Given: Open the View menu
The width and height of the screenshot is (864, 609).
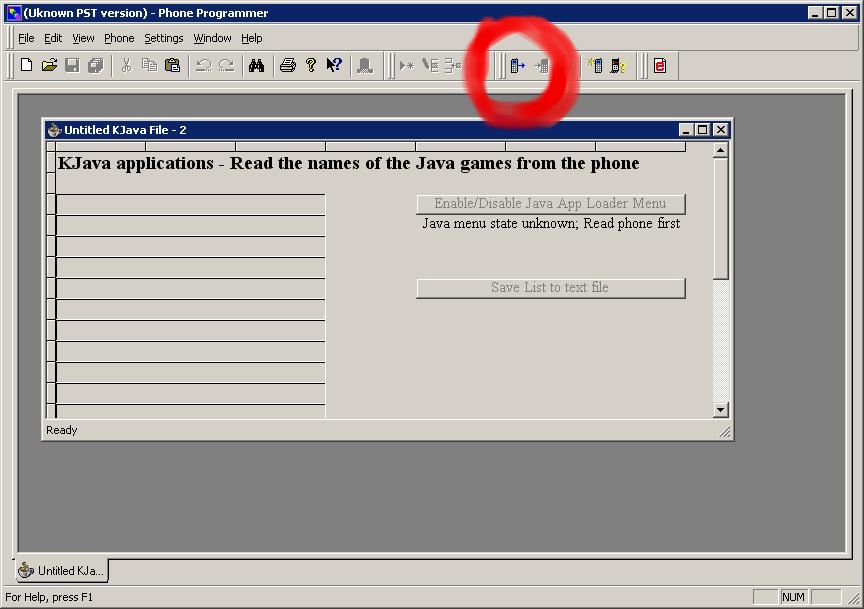Looking at the screenshot, I should click(83, 38).
